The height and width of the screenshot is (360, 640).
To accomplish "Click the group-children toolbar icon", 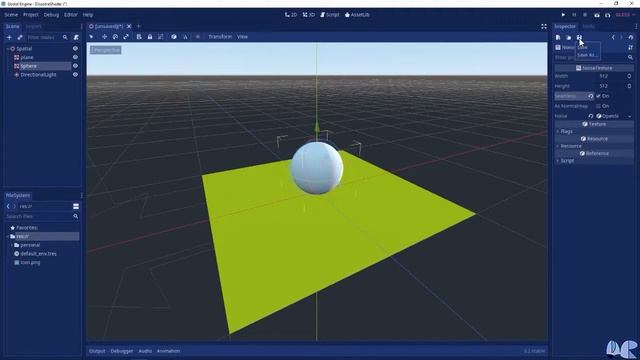I will [x=161, y=37].
